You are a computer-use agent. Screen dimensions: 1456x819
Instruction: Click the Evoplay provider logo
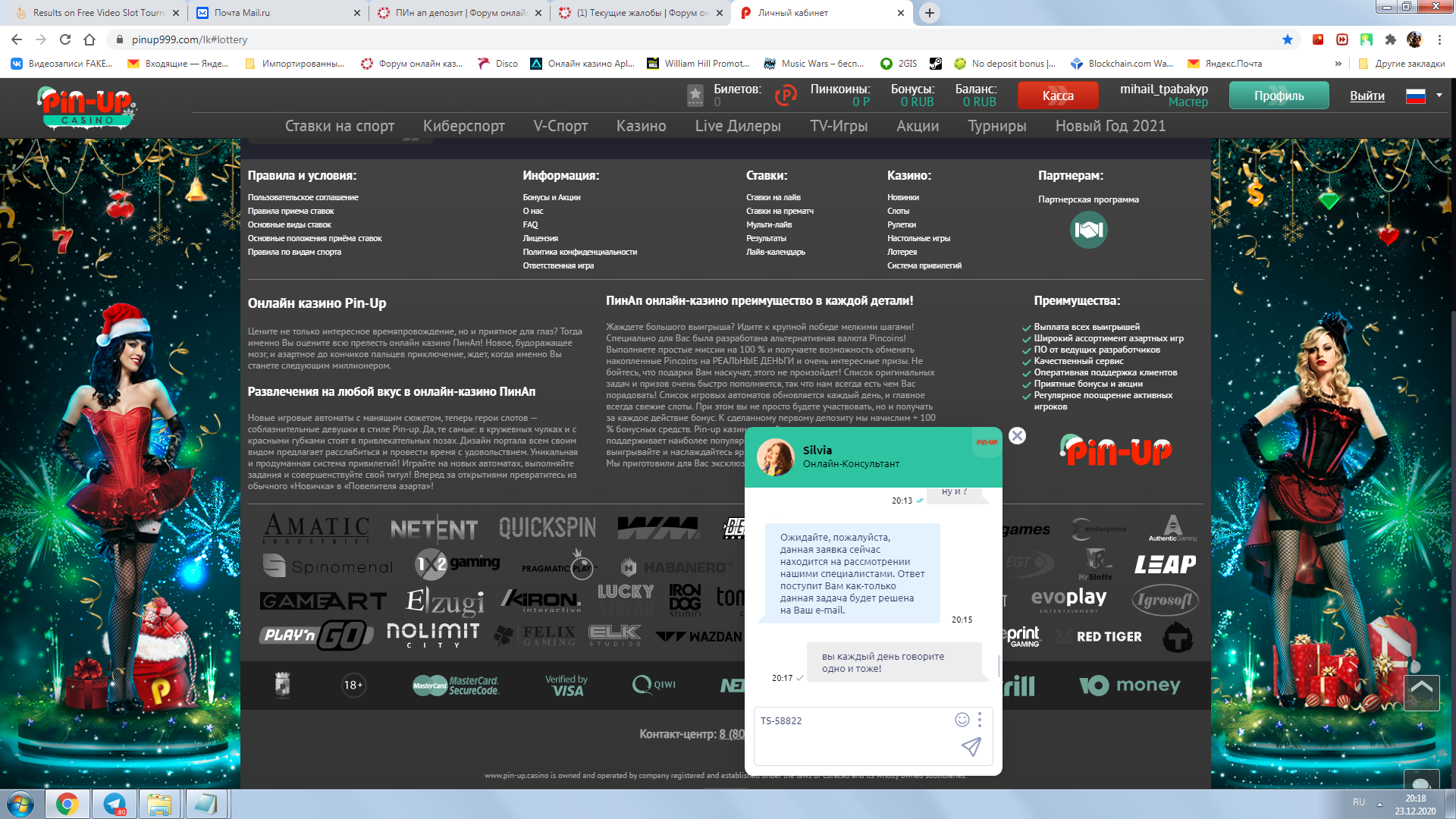(1069, 599)
